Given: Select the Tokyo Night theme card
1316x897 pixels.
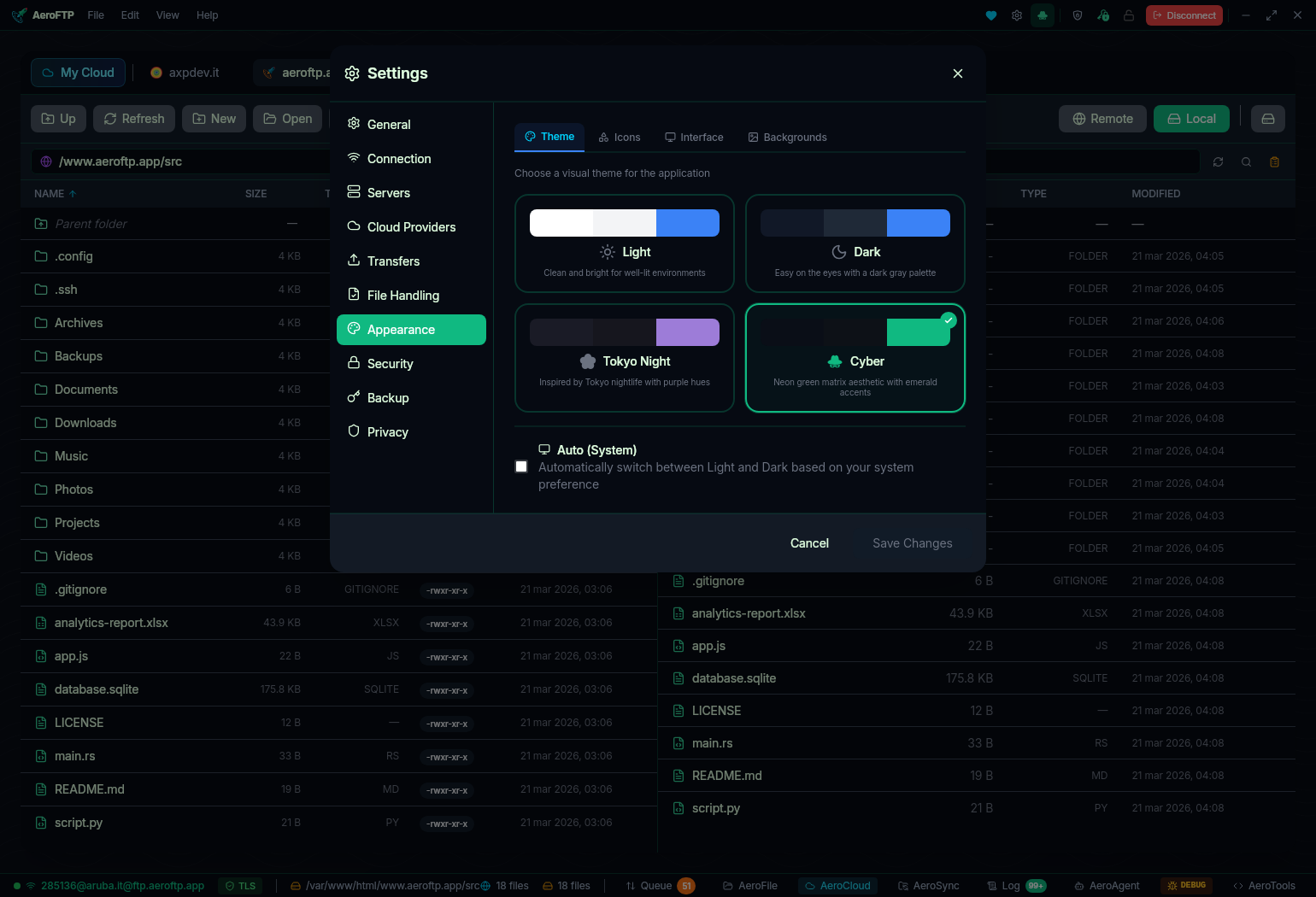Looking at the screenshot, I should [x=625, y=358].
